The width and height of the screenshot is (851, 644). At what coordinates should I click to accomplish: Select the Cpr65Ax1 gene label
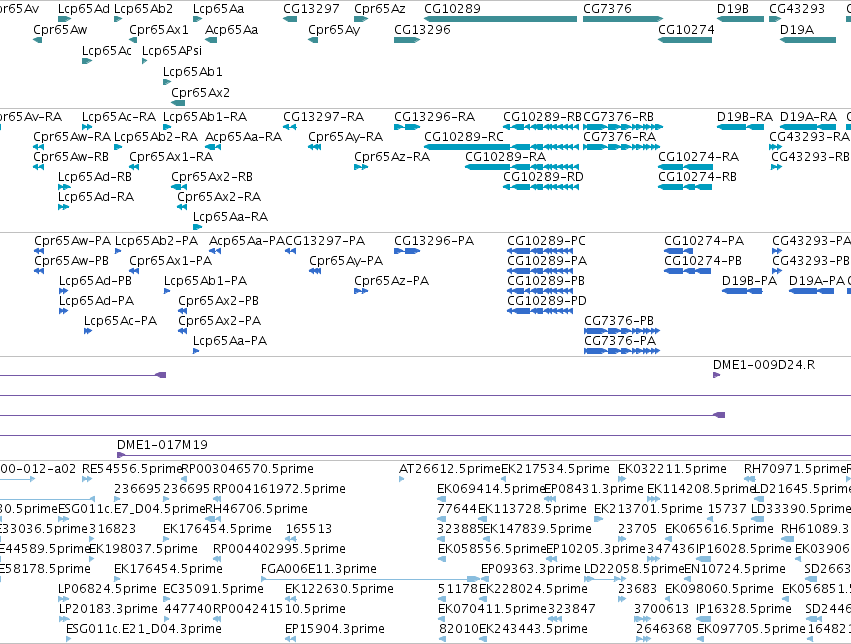coord(158,30)
